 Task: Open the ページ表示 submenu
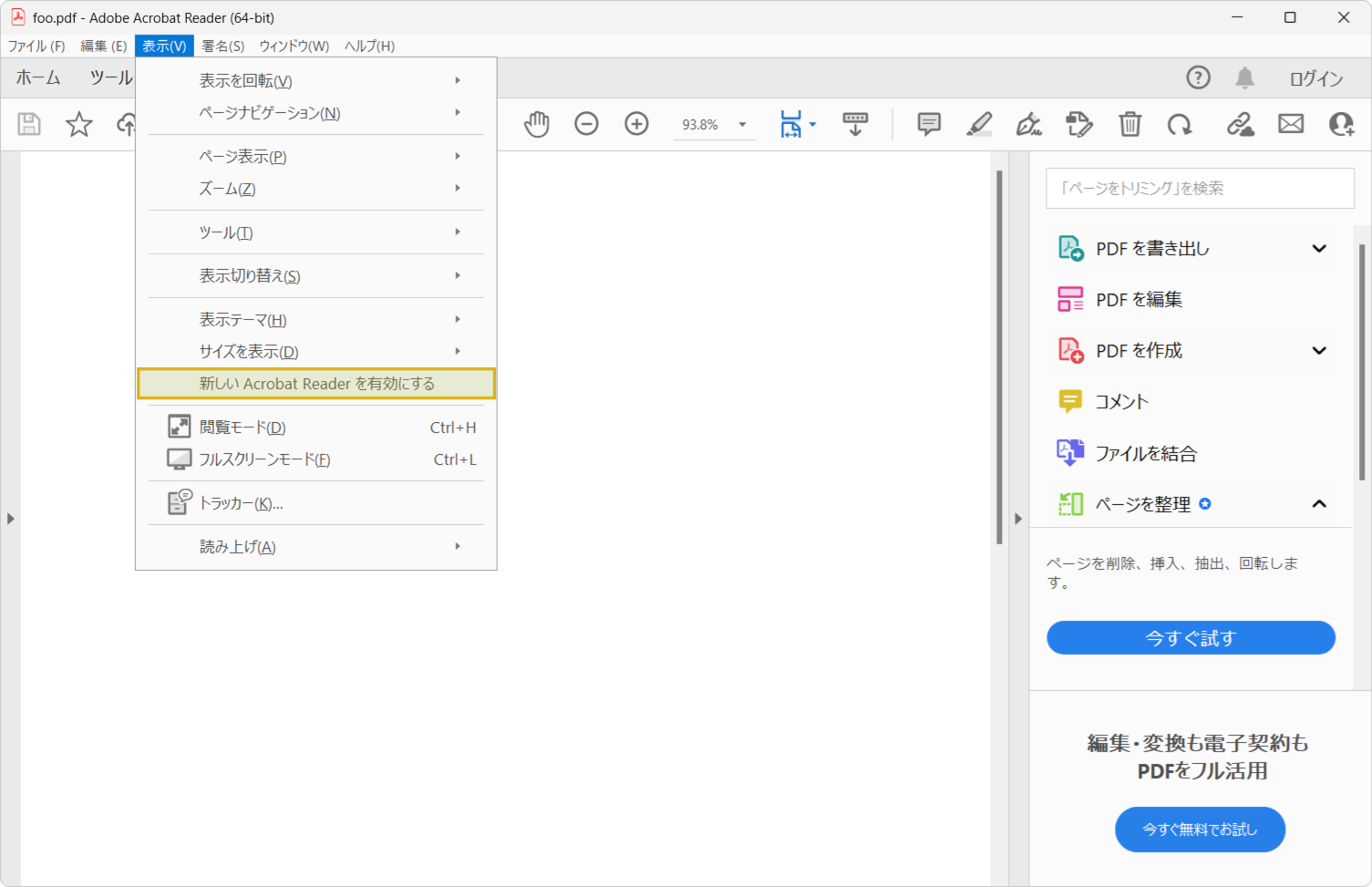pyautogui.click(x=316, y=157)
